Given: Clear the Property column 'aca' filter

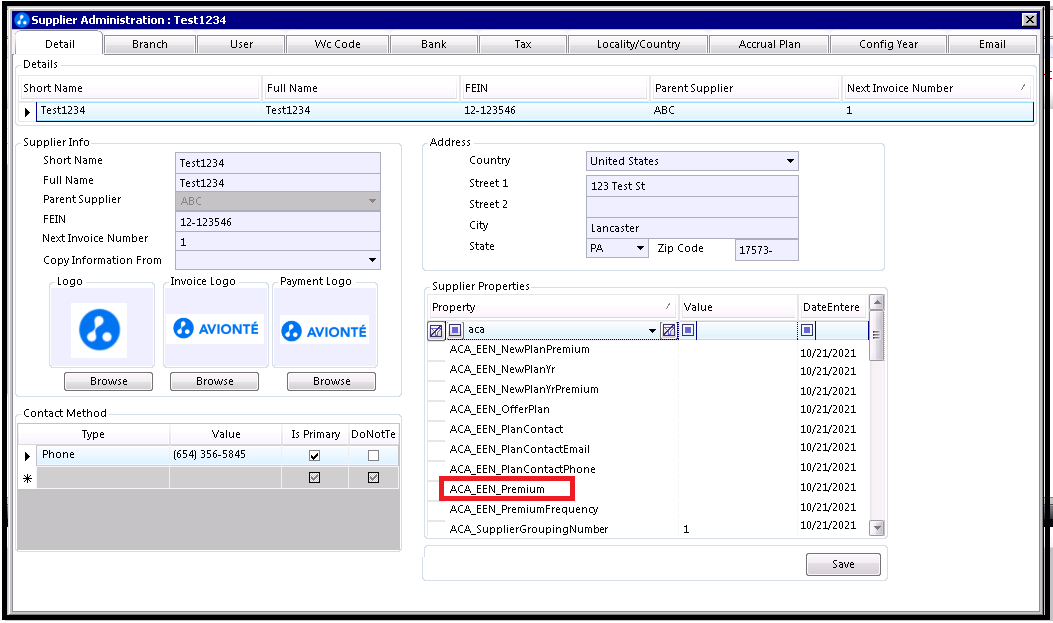Looking at the screenshot, I should pos(669,330).
